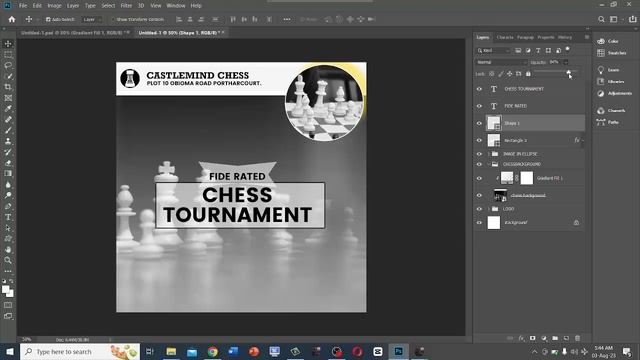640x360 pixels.
Task: Click the Opacity slider handle
Action: tap(568, 72)
